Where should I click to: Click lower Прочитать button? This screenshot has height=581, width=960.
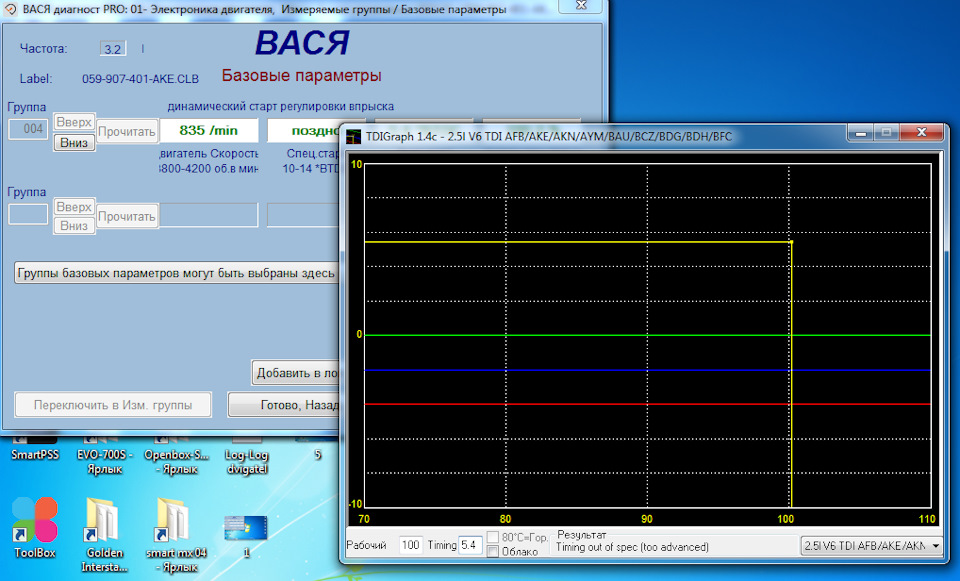tap(127, 216)
